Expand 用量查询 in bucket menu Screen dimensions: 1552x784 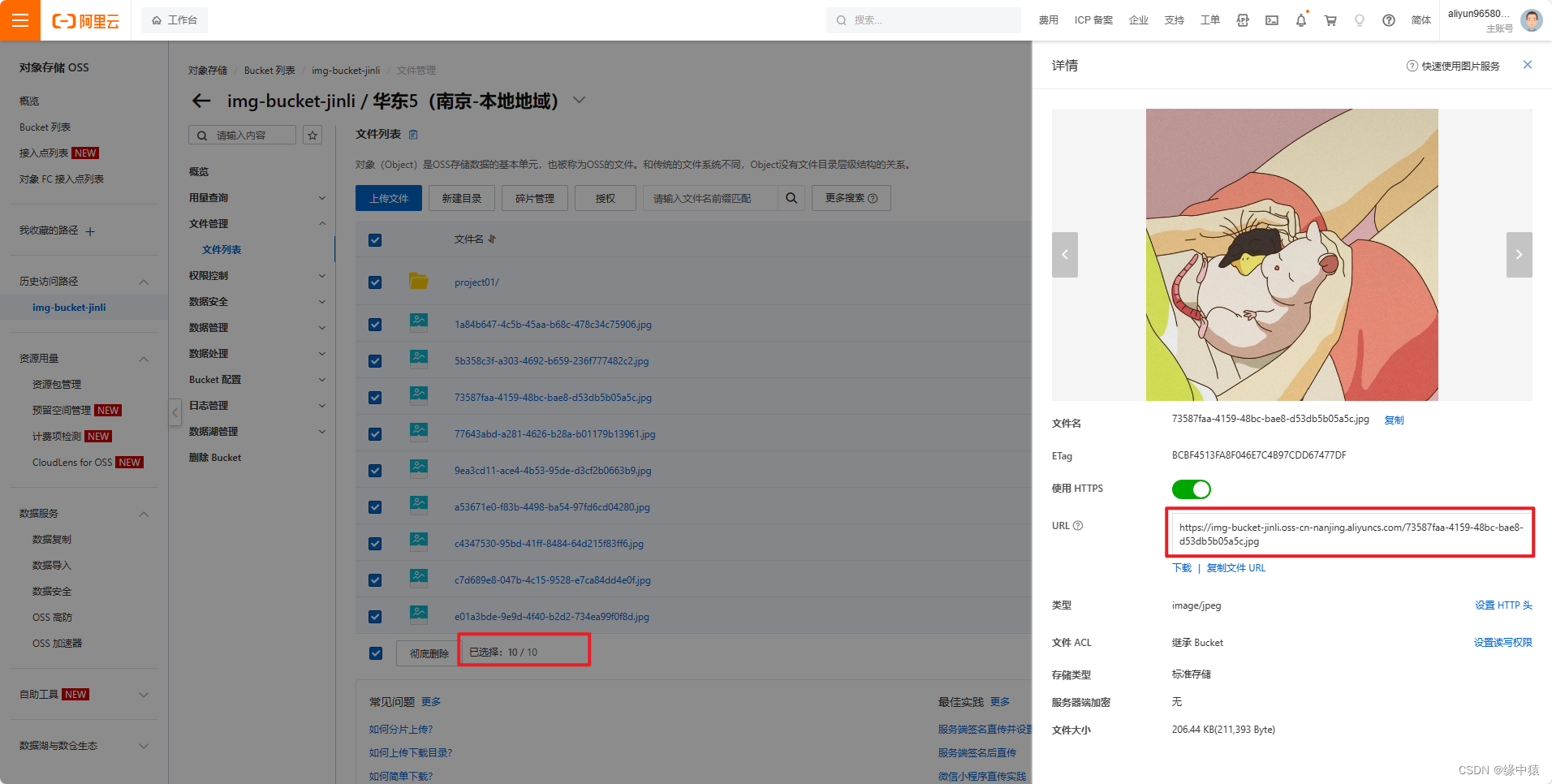(322, 198)
